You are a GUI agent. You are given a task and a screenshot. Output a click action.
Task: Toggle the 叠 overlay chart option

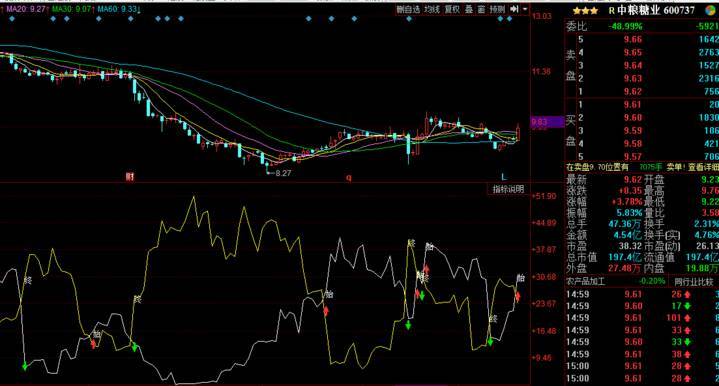click(469, 9)
